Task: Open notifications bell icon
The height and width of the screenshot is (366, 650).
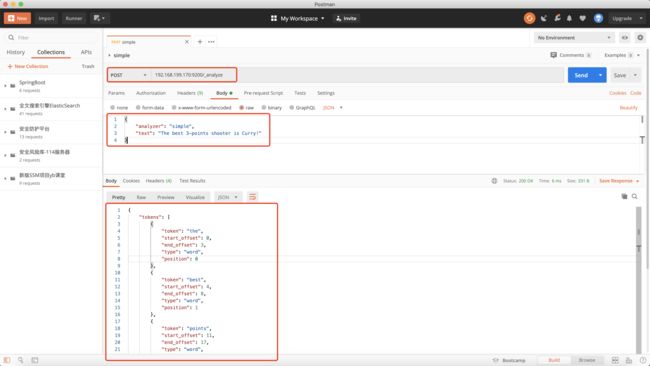Action: point(569,18)
